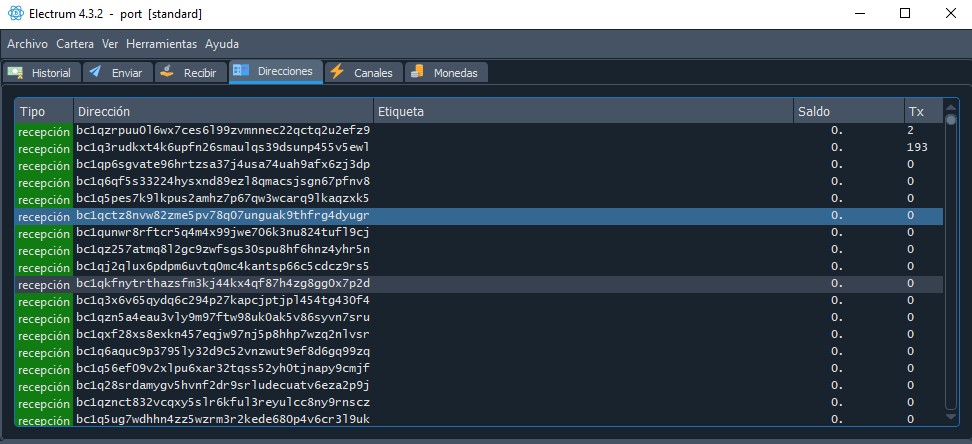Viewport: 972px width, 444px height.
Task: Click Saldo value of bc1qkfnytrthaz row
Action: pos(837,283)
